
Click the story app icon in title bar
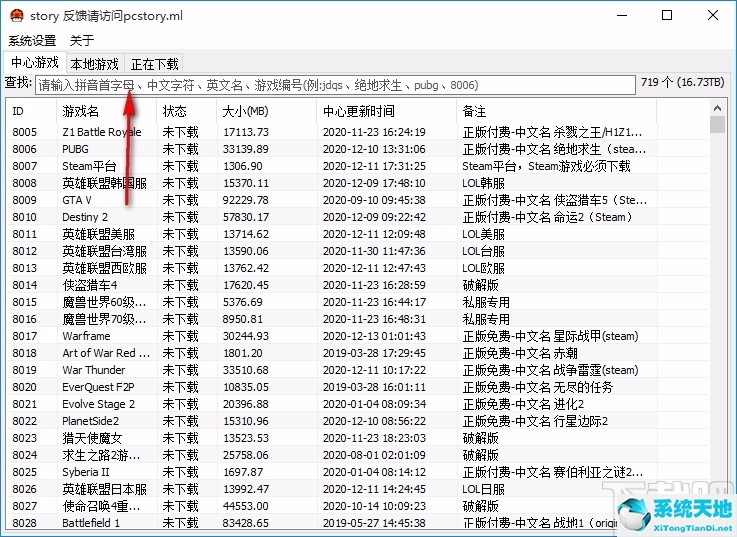pos(16,16)
